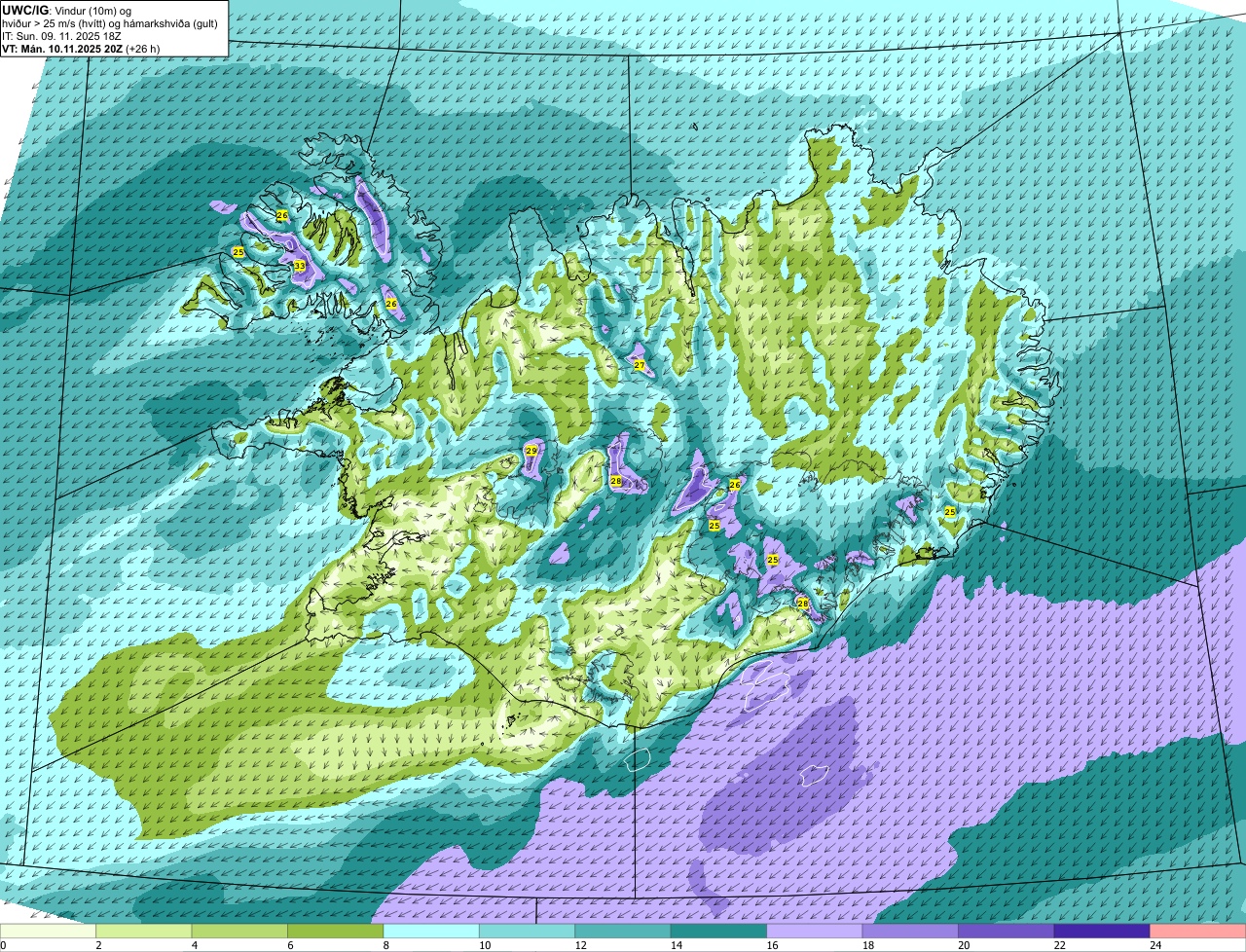The image size is (1246, 952).
Task: Pick the 12–14 m/s medium teal swatch
Action: 623,931
